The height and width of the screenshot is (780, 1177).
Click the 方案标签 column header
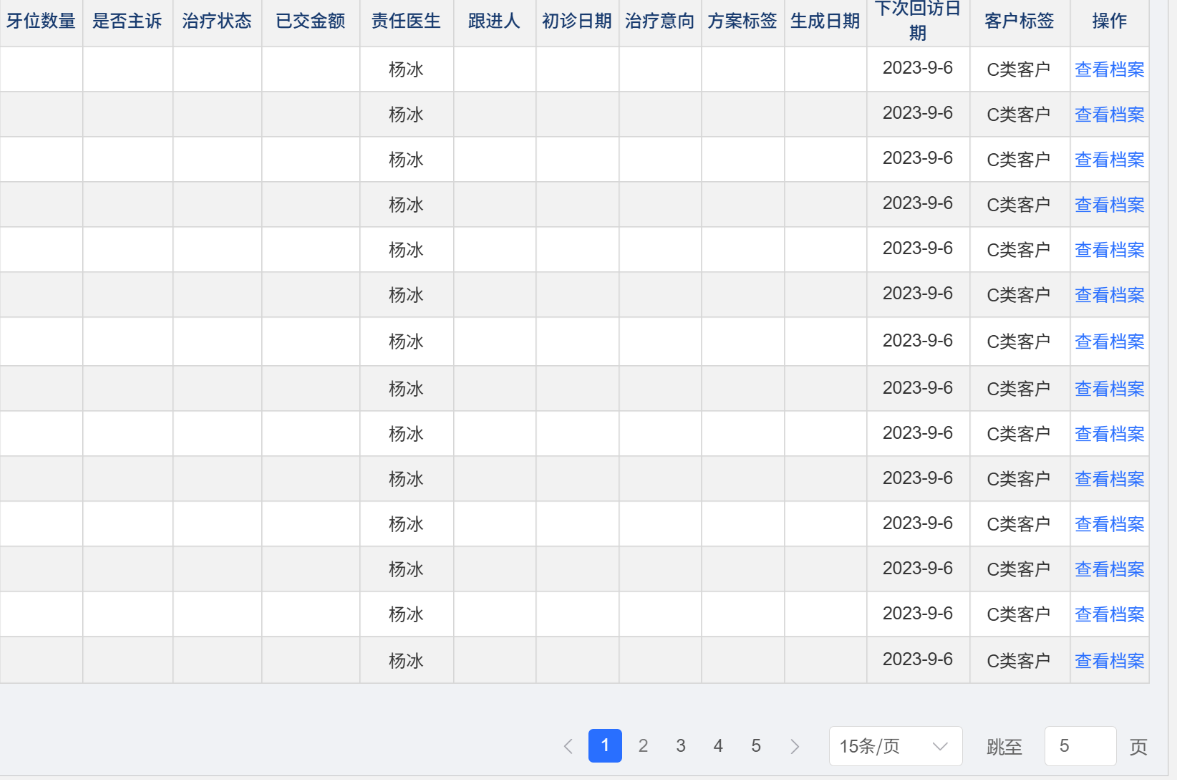742,21
